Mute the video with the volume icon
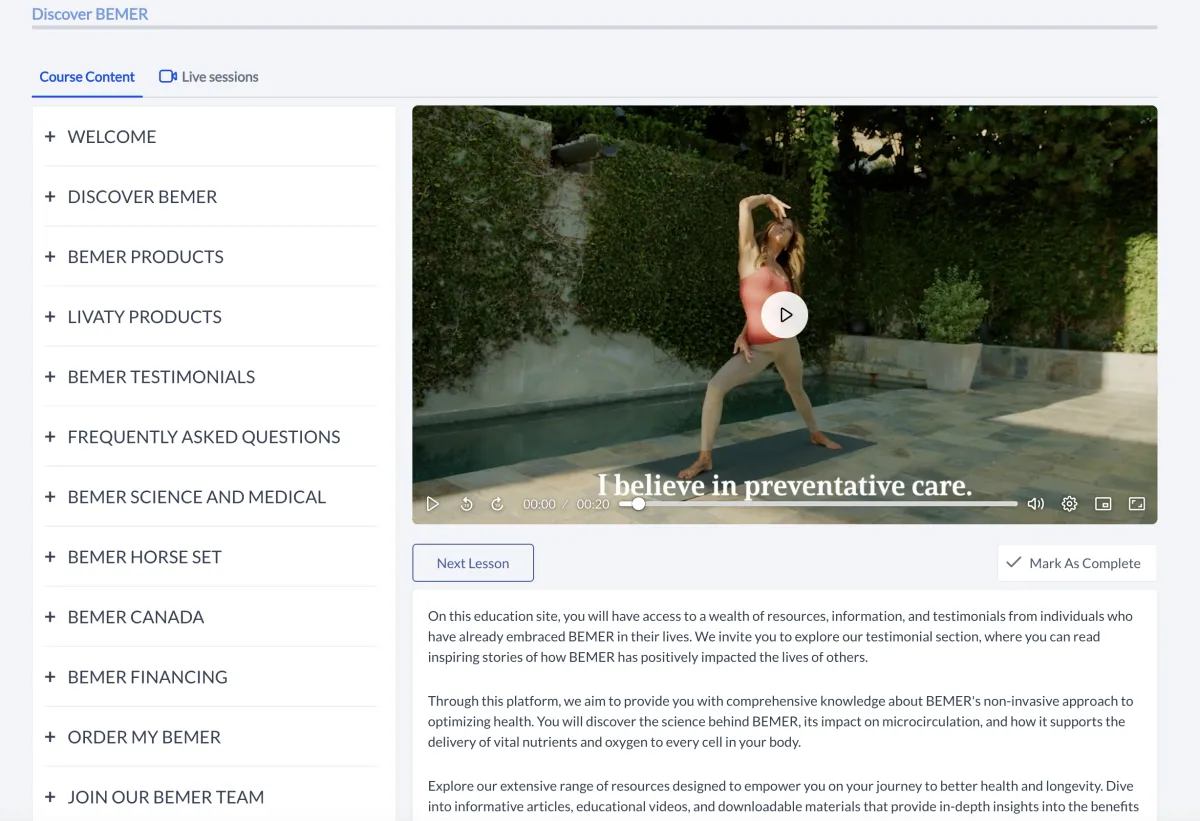This screenshot has height=821, width=1200. [1036, 504]
